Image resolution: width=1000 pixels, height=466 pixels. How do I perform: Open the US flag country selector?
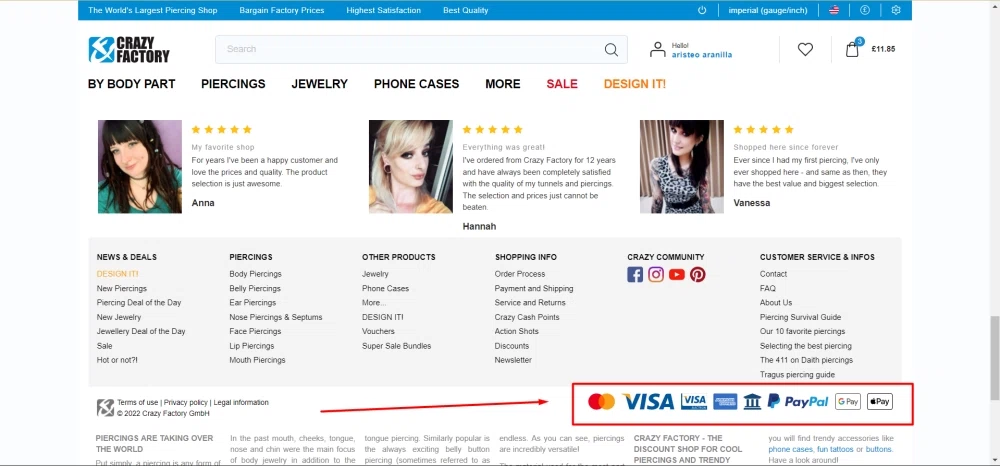834,10
